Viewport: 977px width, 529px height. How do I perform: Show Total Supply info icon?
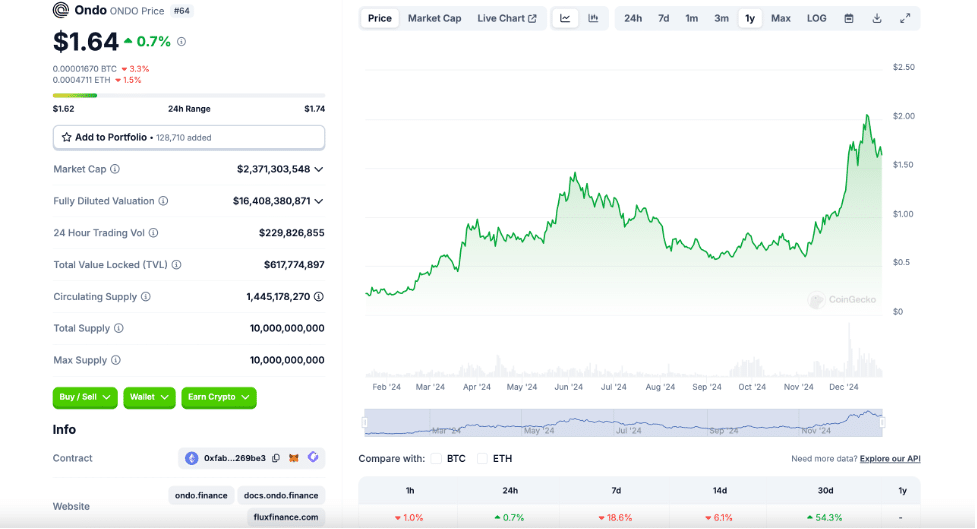(118, 328)
